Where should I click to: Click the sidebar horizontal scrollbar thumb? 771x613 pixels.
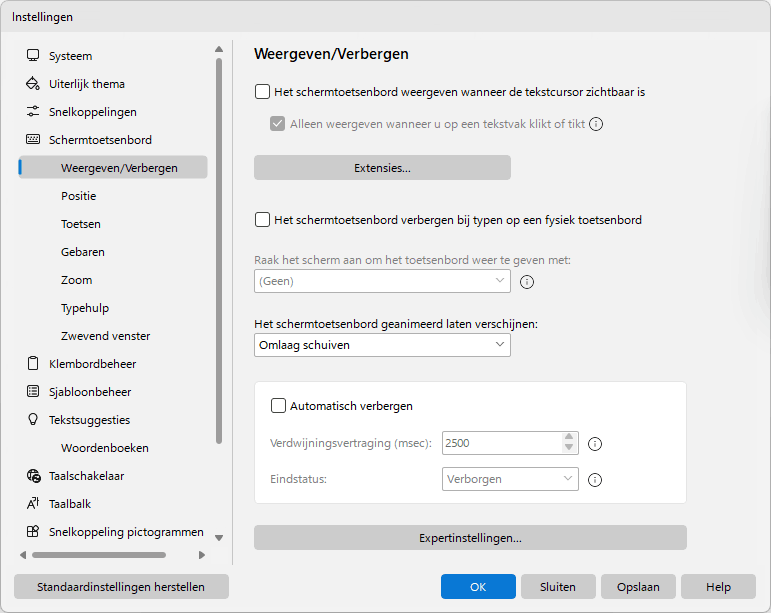[x=99, y=555]
